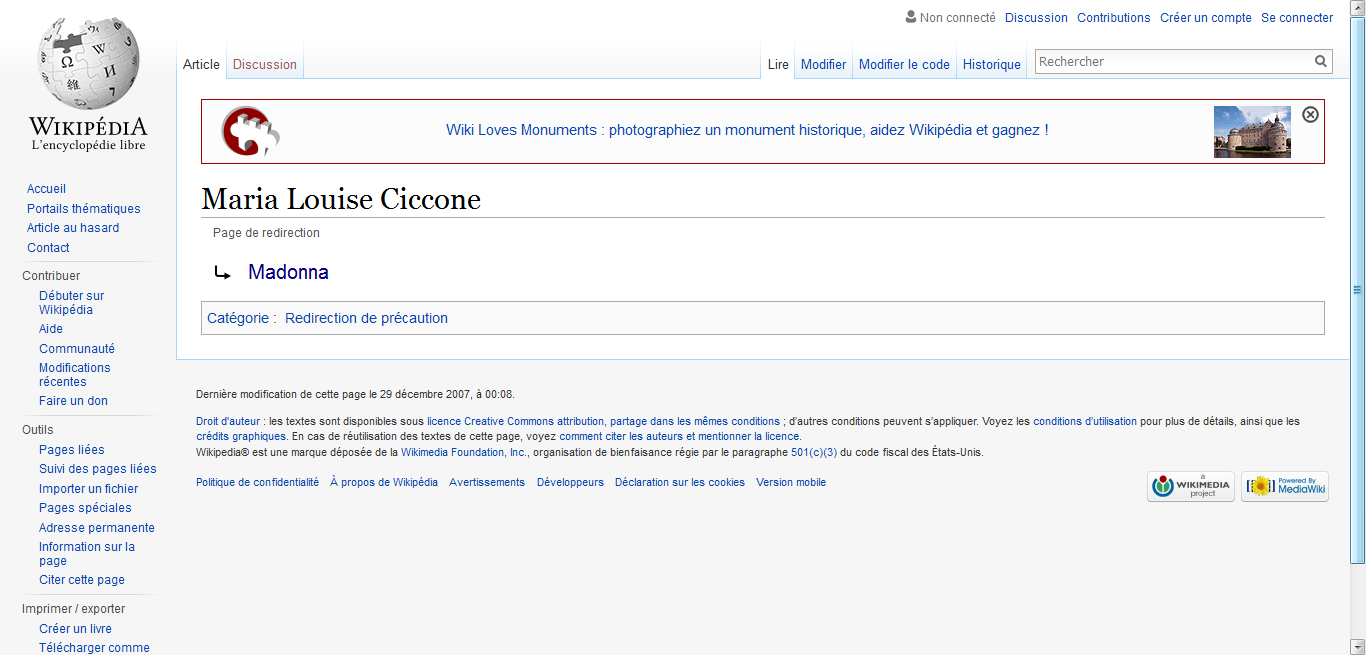Screen dimensions: 1366x655
Task: Click Discussion in the top user bar
Action: click(1036, 17)
